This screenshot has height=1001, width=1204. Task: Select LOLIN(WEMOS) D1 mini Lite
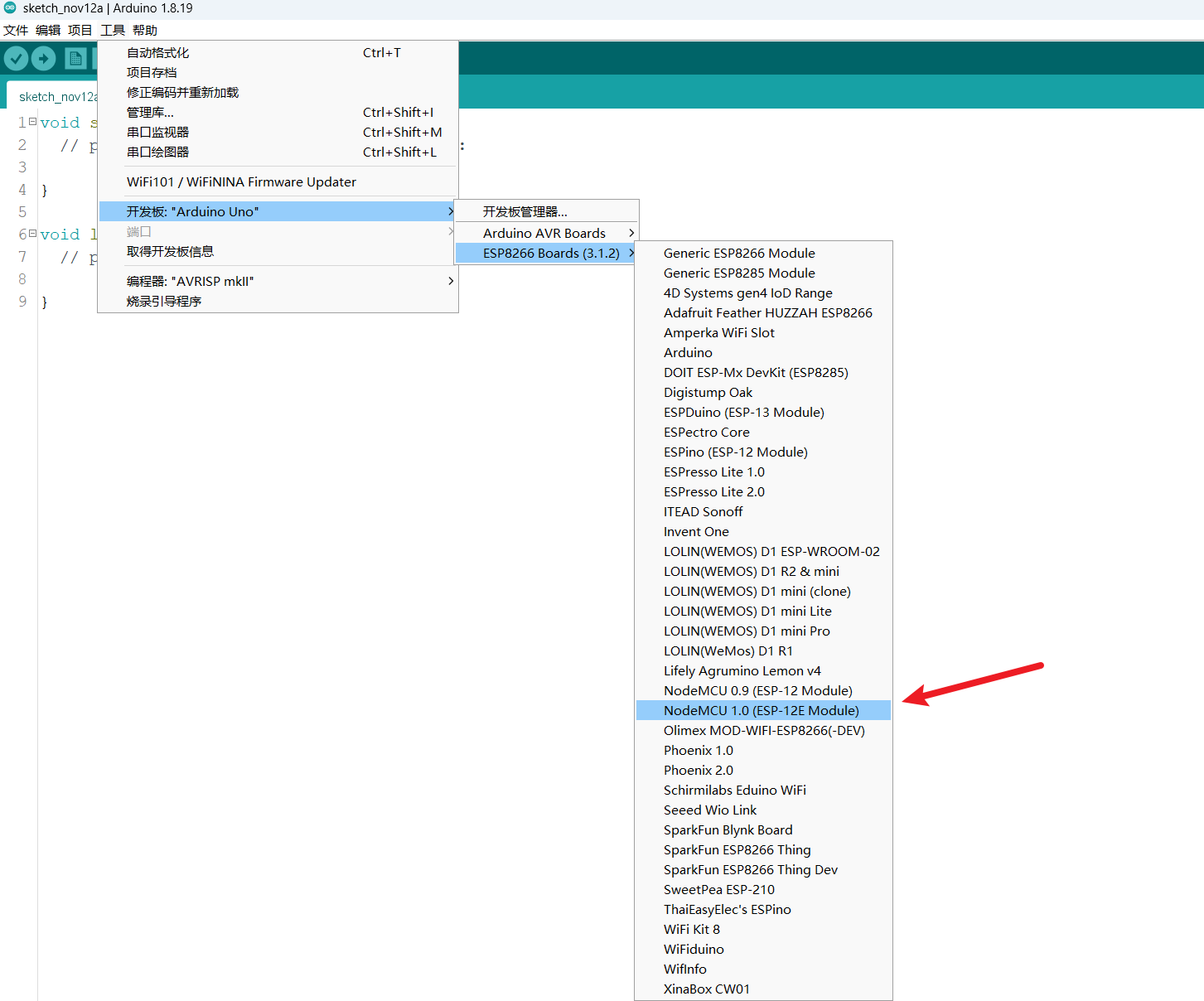pos(763,611)
